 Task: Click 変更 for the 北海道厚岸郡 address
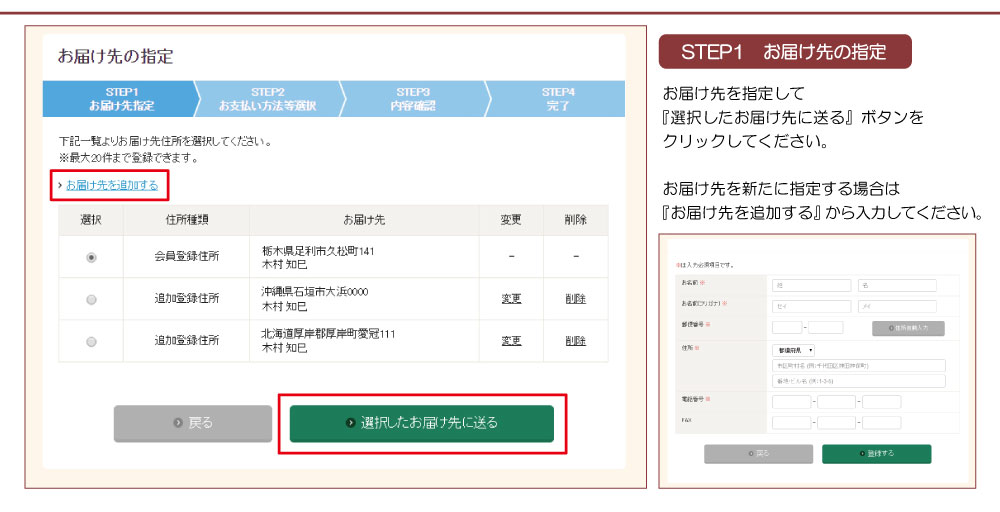pyautogui.click(x=511, y=341)
